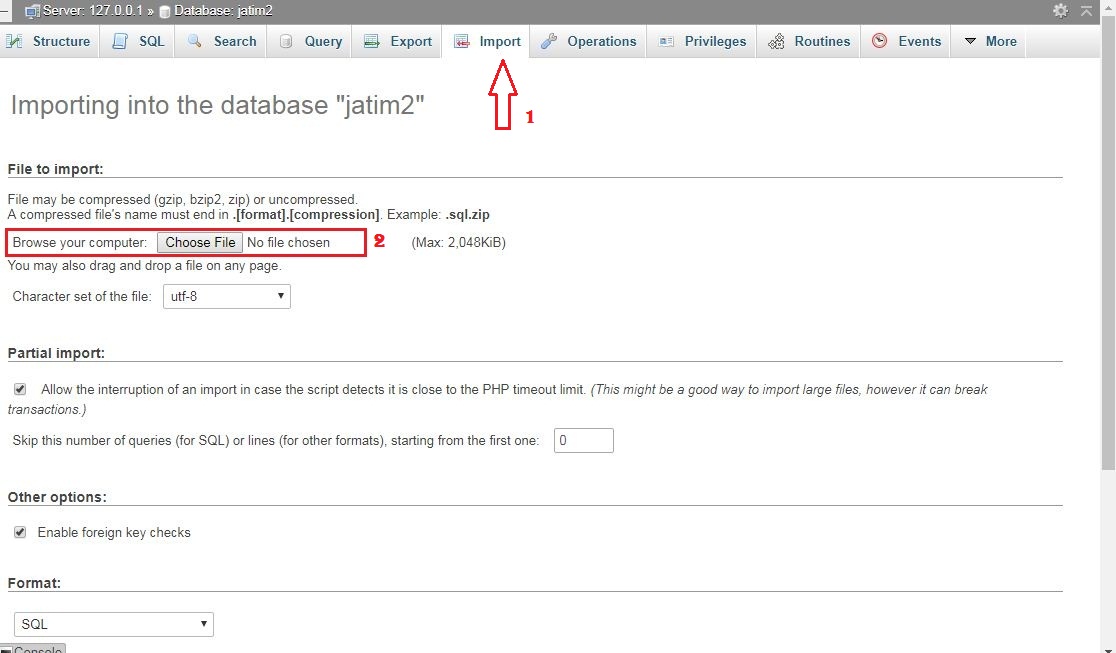Expand the More menu
The width and height of the screenshot is (1116, 653).
[x=988, y=41]
